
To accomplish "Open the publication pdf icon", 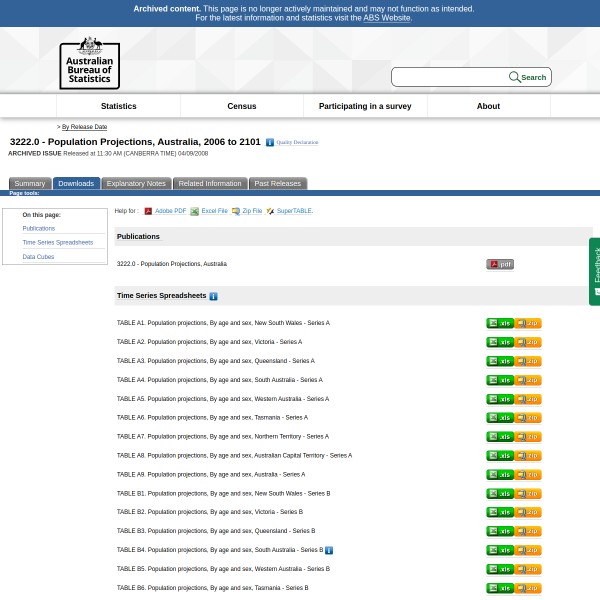I will pos(499,264).
